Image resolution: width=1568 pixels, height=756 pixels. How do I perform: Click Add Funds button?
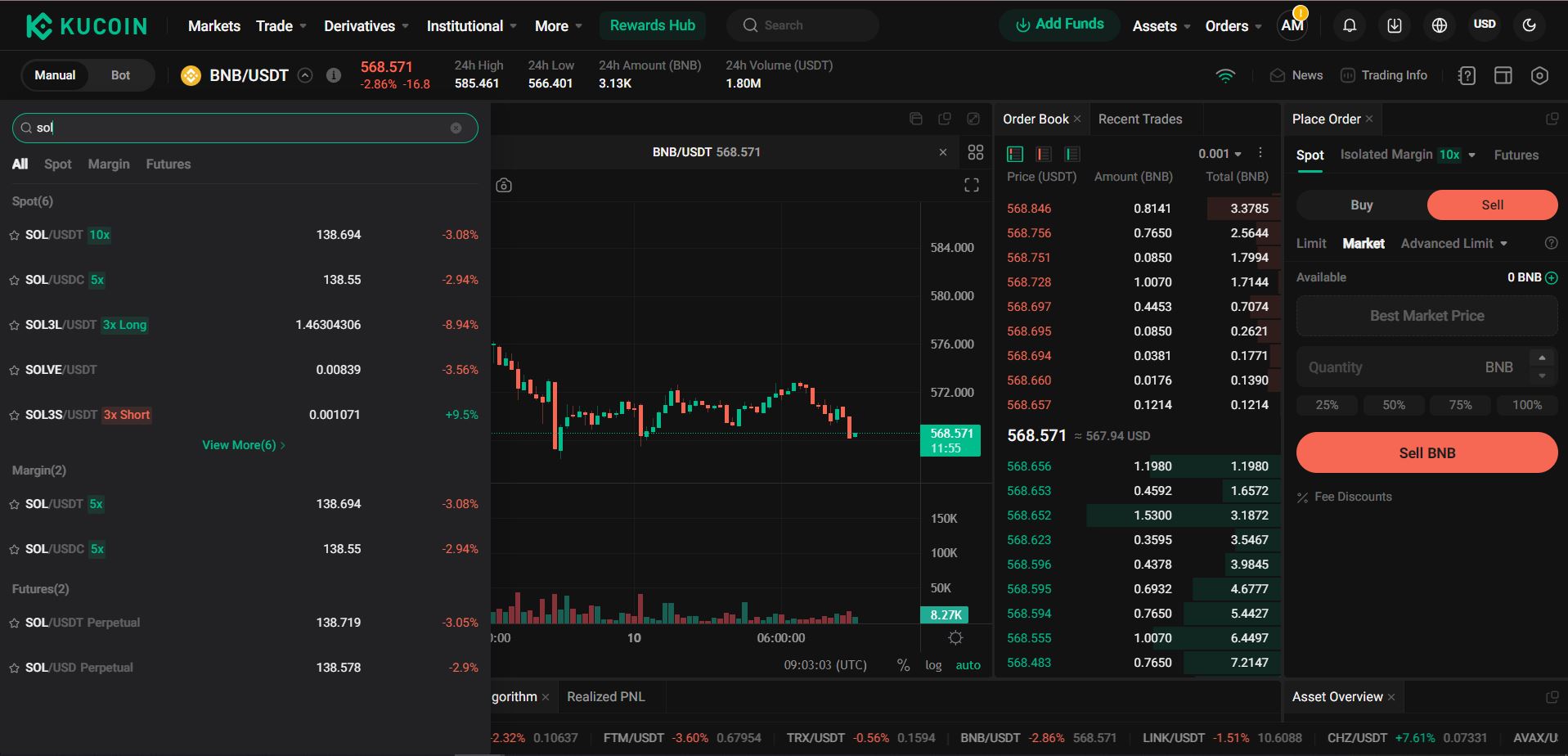[1060, 25]
